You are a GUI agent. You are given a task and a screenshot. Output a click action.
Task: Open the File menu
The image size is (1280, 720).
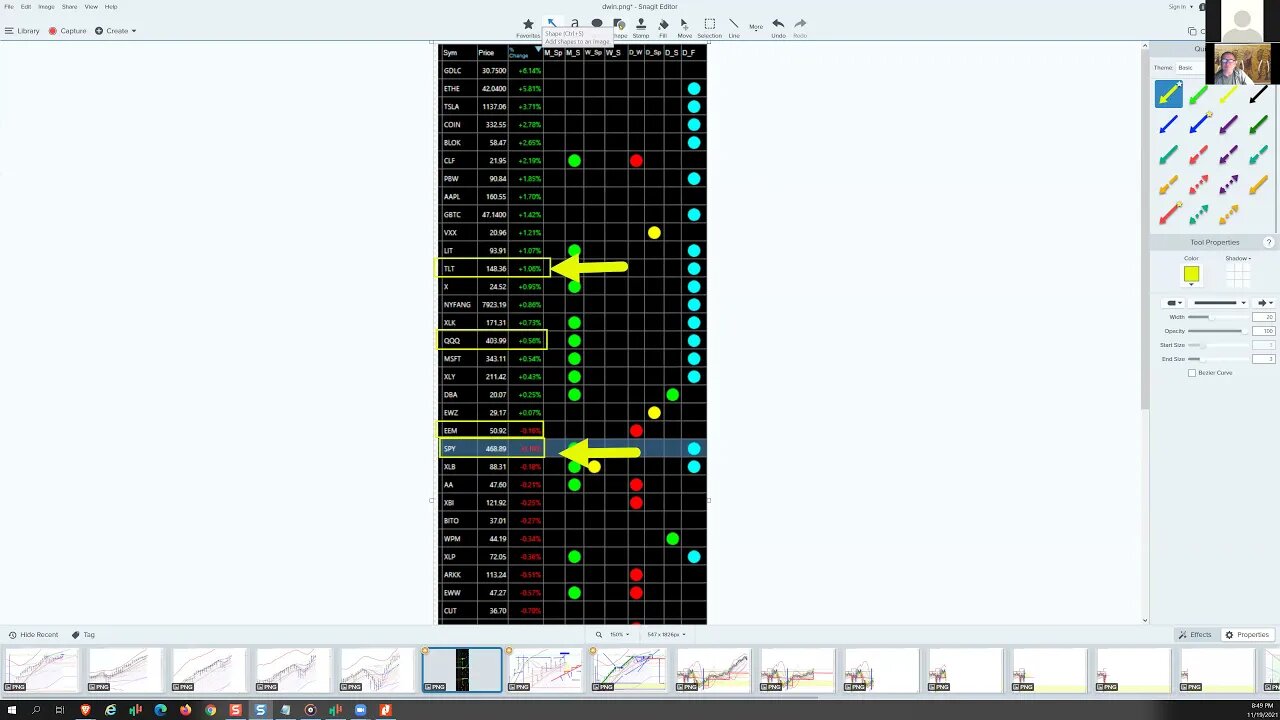coord(9,7)
